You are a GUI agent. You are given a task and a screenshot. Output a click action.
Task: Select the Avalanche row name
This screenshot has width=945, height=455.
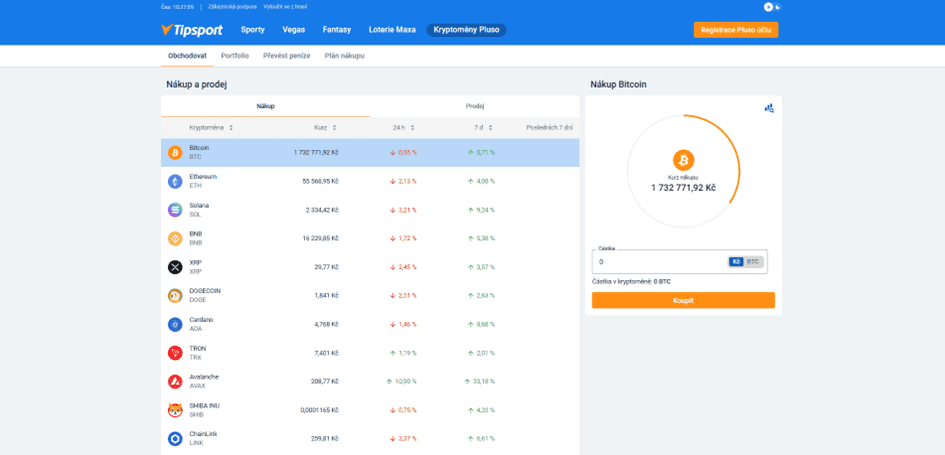pyautogui.click(x=204, y=377)
